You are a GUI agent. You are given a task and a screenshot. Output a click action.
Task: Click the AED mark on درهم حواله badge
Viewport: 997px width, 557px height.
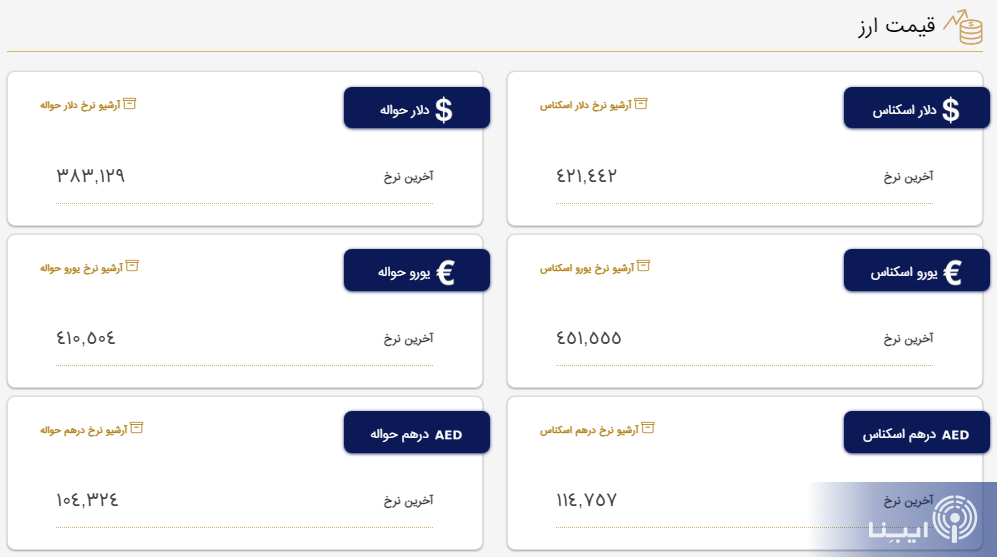(448, 435)
